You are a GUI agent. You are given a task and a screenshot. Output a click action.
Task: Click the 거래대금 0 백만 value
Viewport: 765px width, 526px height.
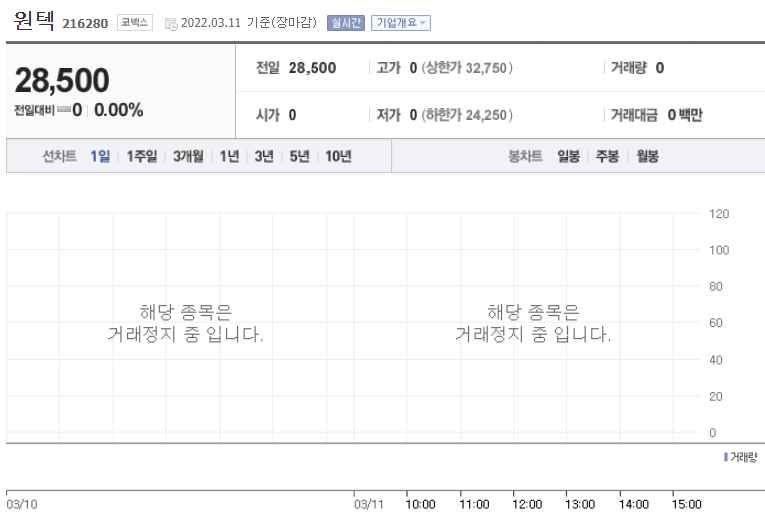point(685,115)
